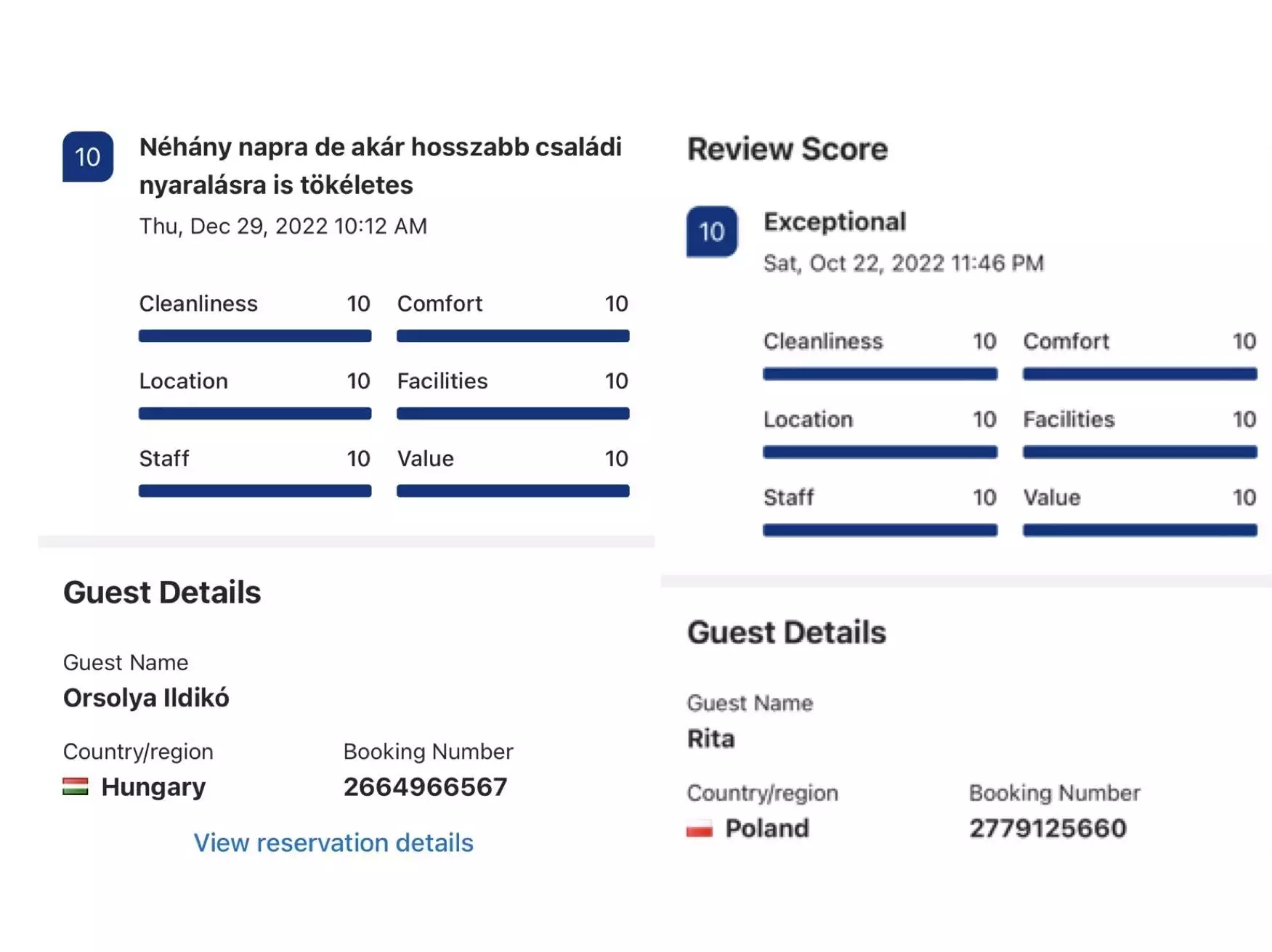Click the Hungary flag icon
Viewport: 1272px width, 952px height.
(x=76, y=786)
